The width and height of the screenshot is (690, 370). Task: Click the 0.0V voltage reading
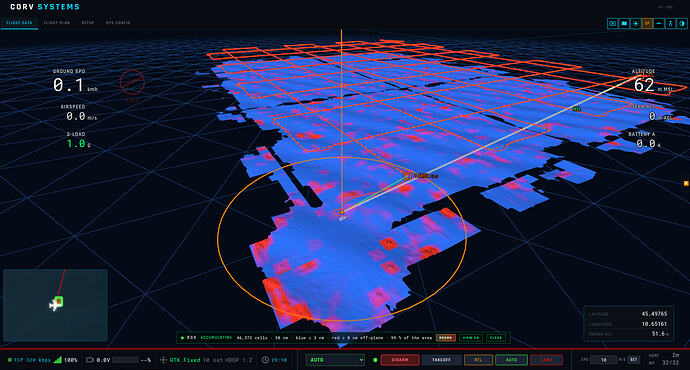pos(103,360)
